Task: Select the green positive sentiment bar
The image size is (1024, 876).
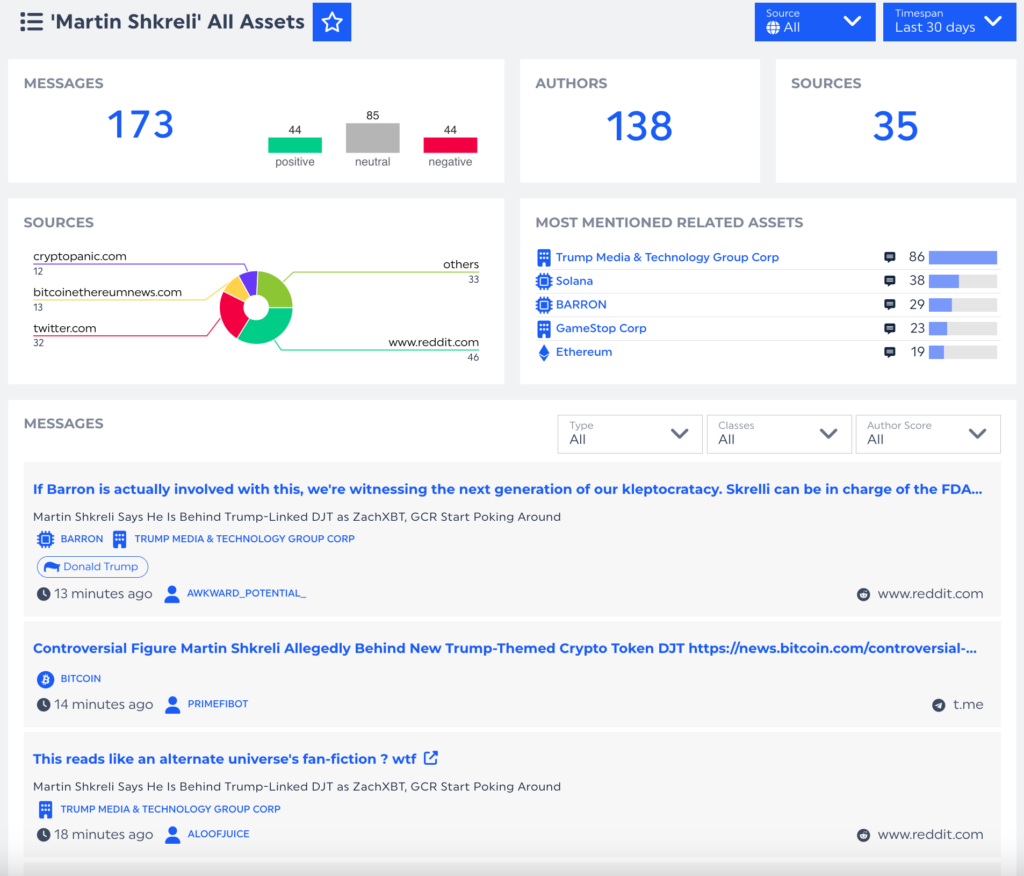Action: (x=295, y=145)
